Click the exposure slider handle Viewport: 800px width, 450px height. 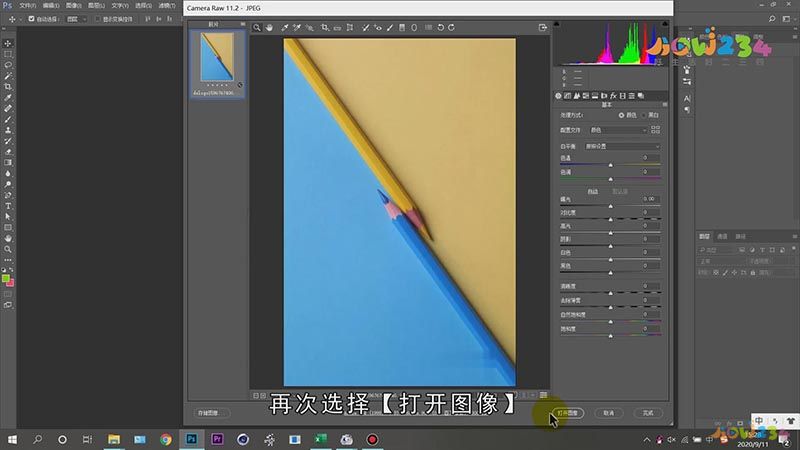611,206
